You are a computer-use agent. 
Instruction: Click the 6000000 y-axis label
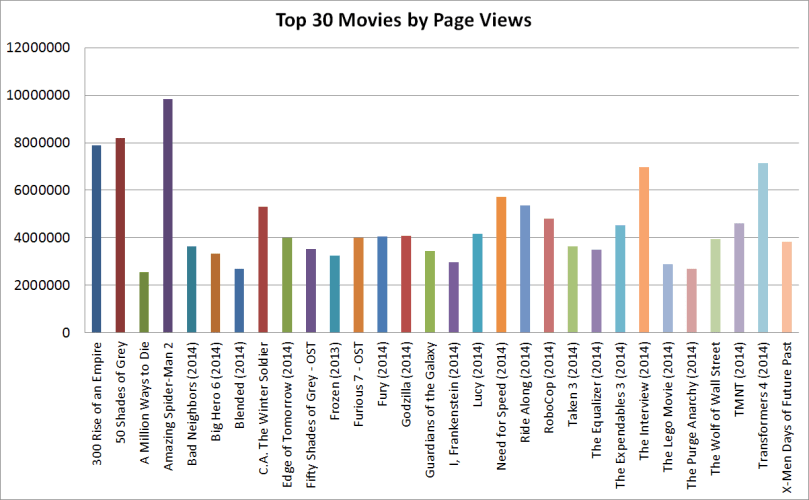(42, 190)
